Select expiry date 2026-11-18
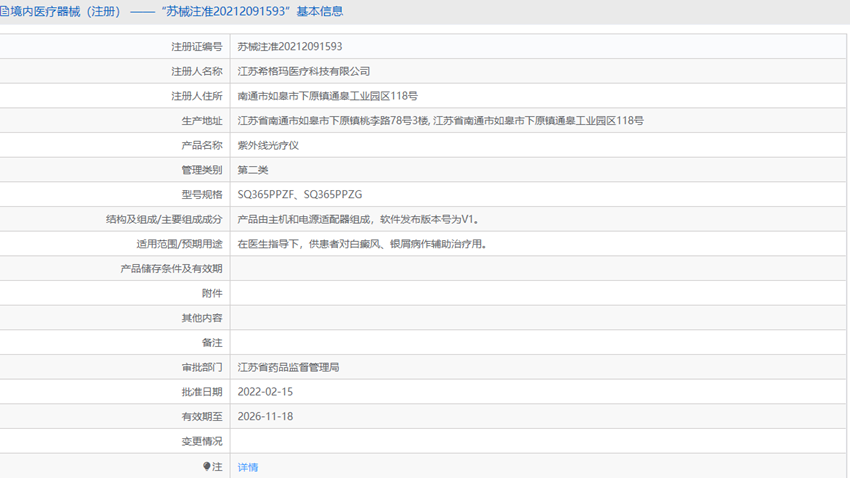 click(265, 416)
